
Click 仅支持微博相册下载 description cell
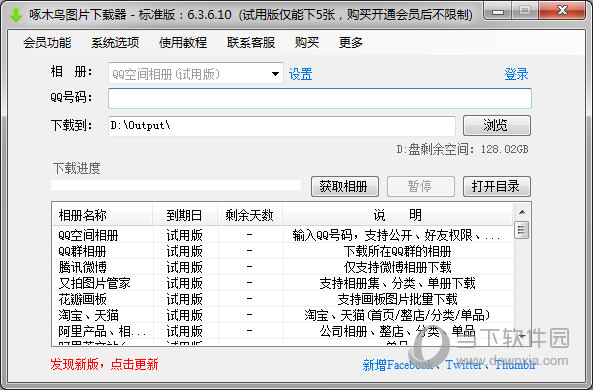pyautogui.click(x=397, y=267)
